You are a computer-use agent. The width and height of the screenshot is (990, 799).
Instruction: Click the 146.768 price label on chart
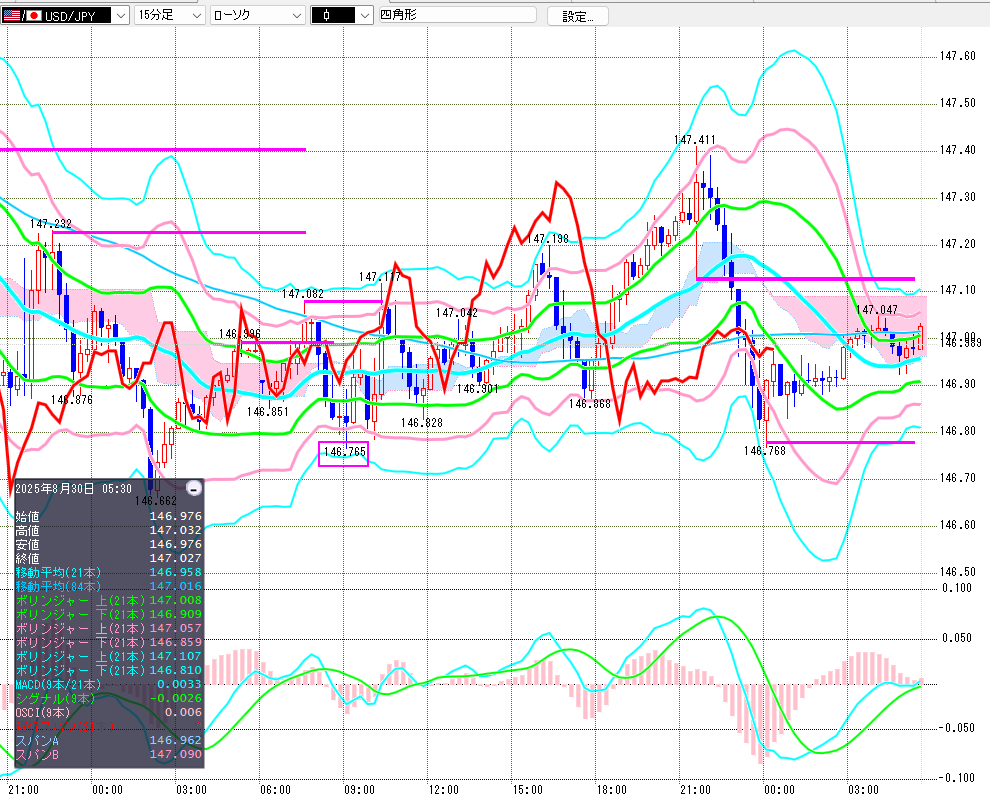coord(765,451)
